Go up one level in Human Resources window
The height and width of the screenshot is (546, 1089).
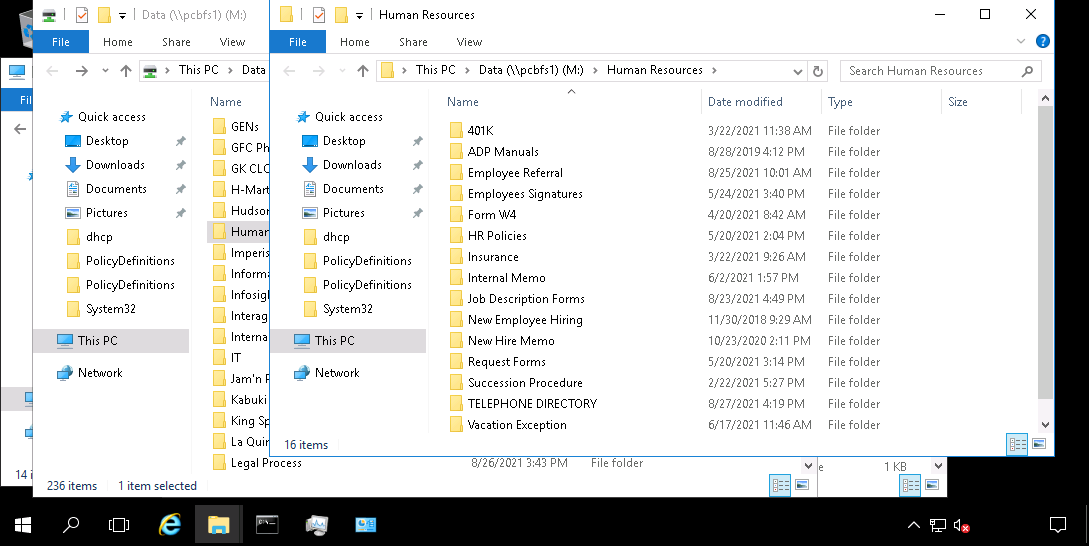pyautogui.click(x=362, y=71)
